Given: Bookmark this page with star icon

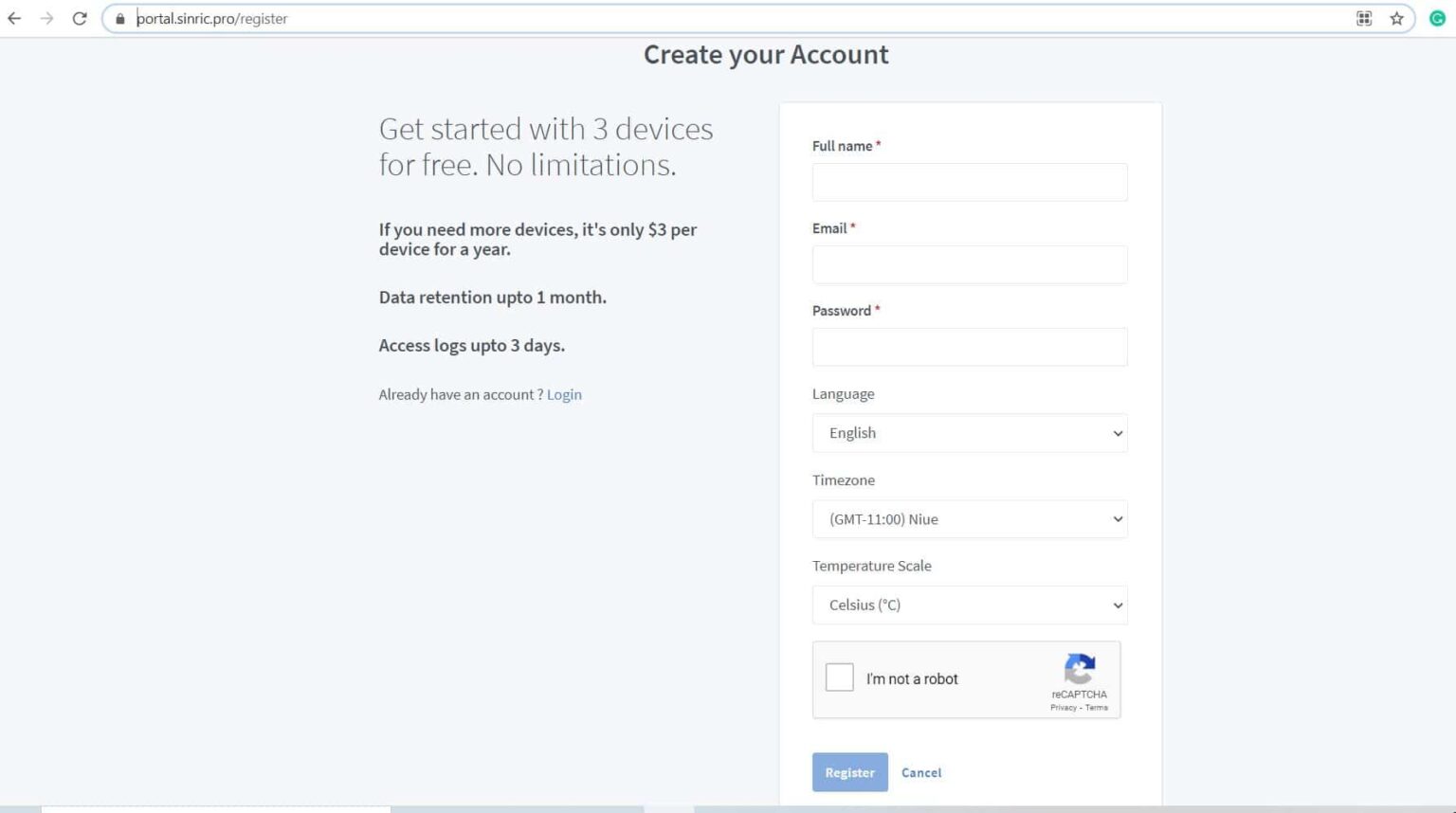Looking at the screenshot, I should (1396, 18).
